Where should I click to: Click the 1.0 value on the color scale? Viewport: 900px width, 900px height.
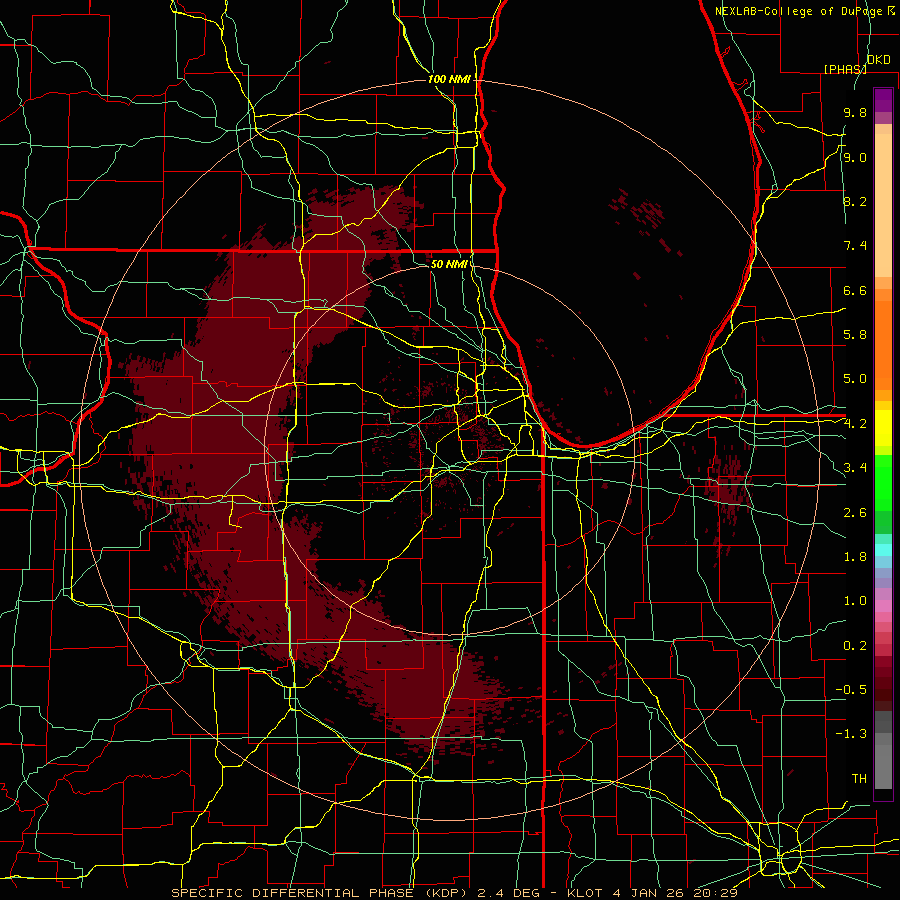(855, 601)
